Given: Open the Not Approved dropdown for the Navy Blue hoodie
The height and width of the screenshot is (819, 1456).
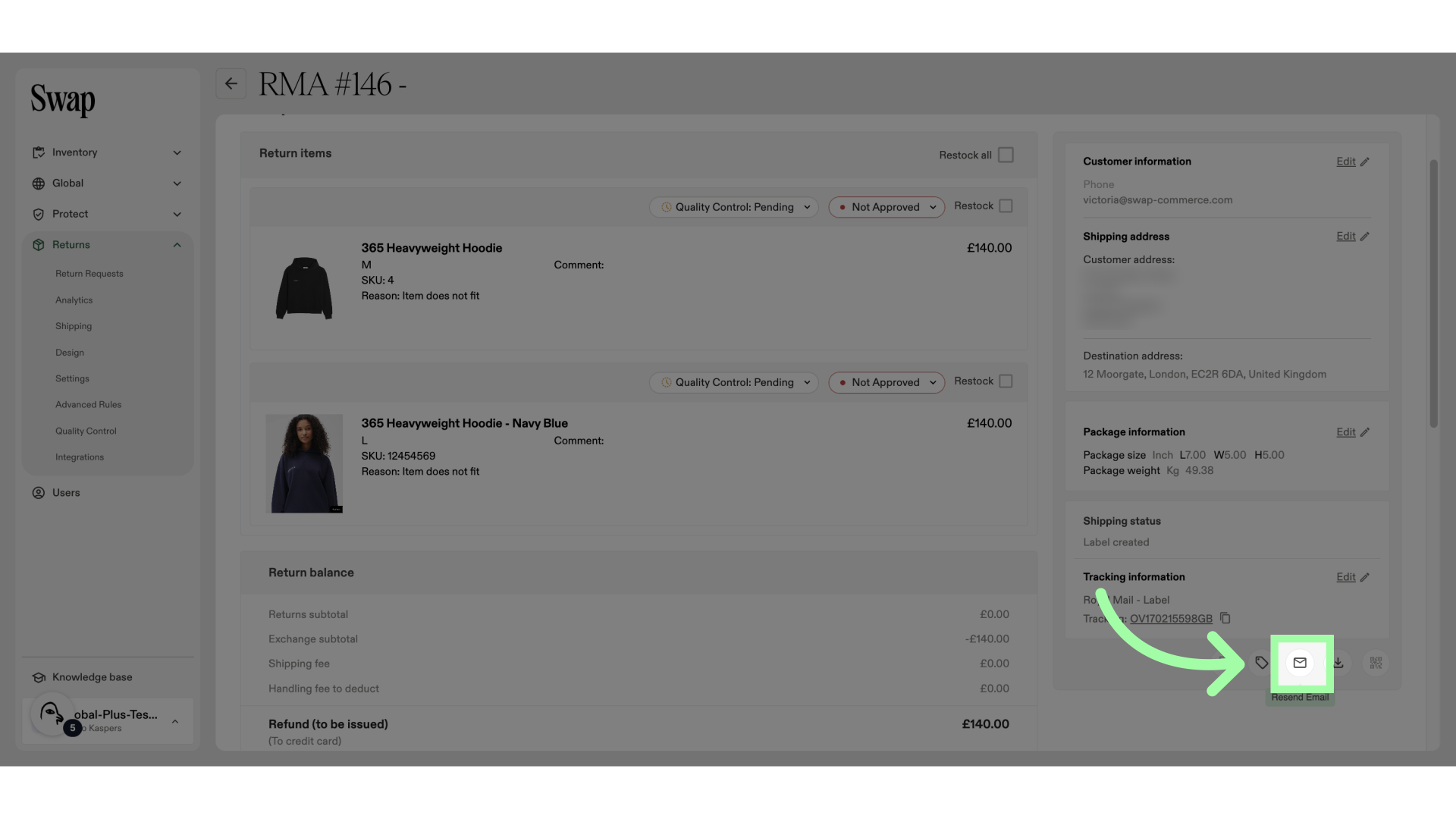Looking at the screenshot, I should [886, 382].
